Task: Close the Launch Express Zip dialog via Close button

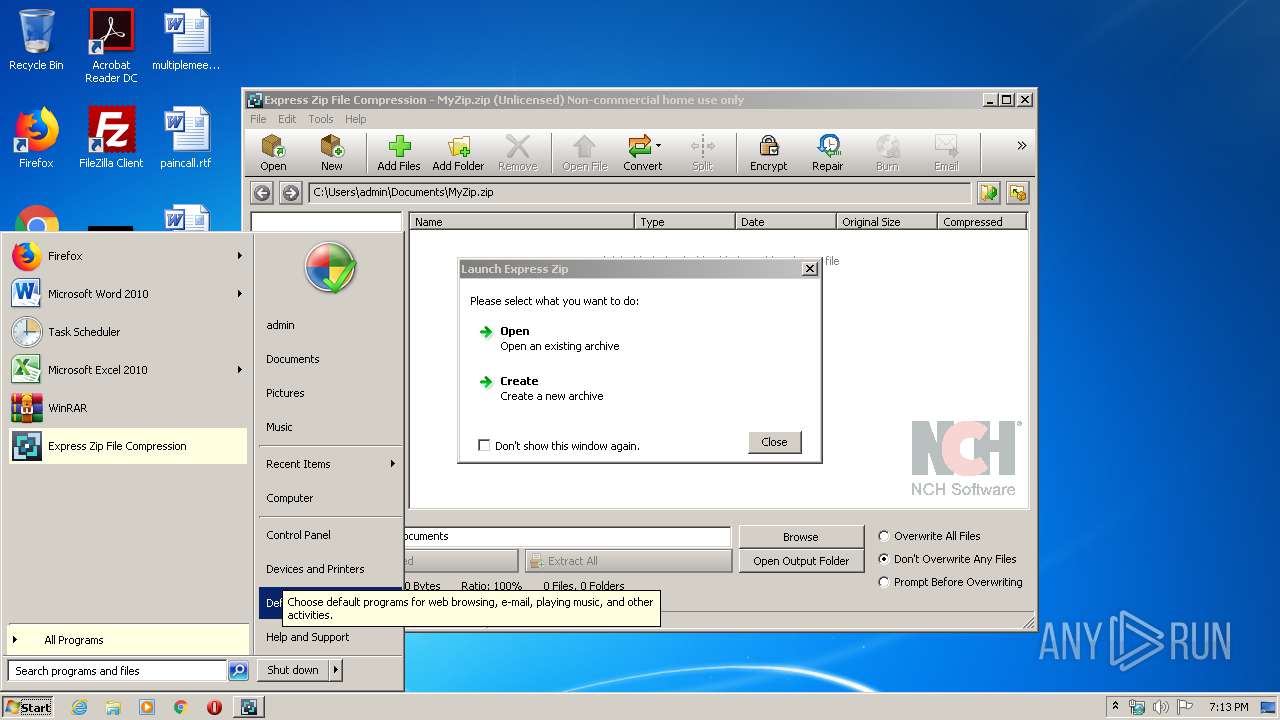Action: (774, 442)
